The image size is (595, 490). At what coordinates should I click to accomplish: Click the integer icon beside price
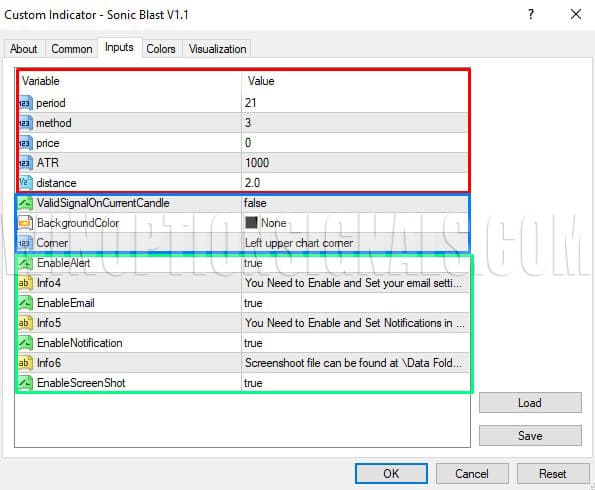click(25, 143)
